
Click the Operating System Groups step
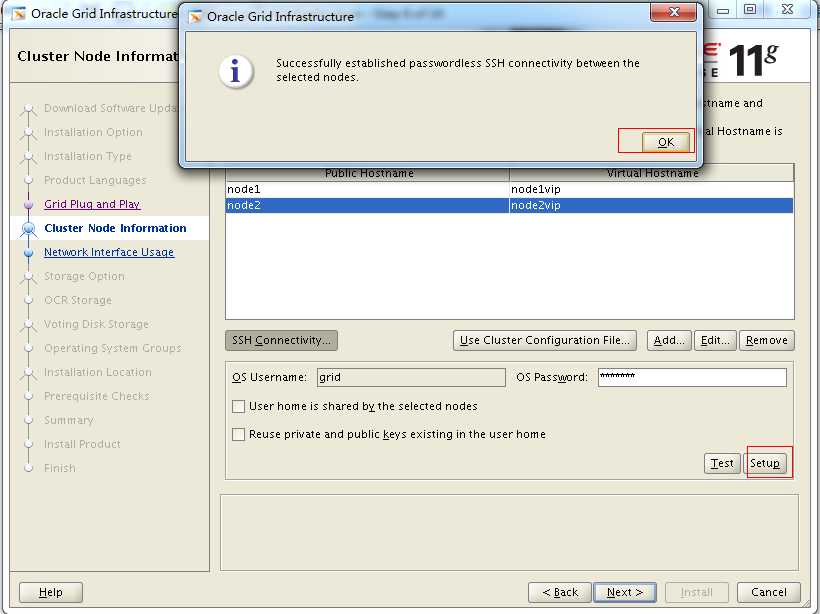click(112, 348)
